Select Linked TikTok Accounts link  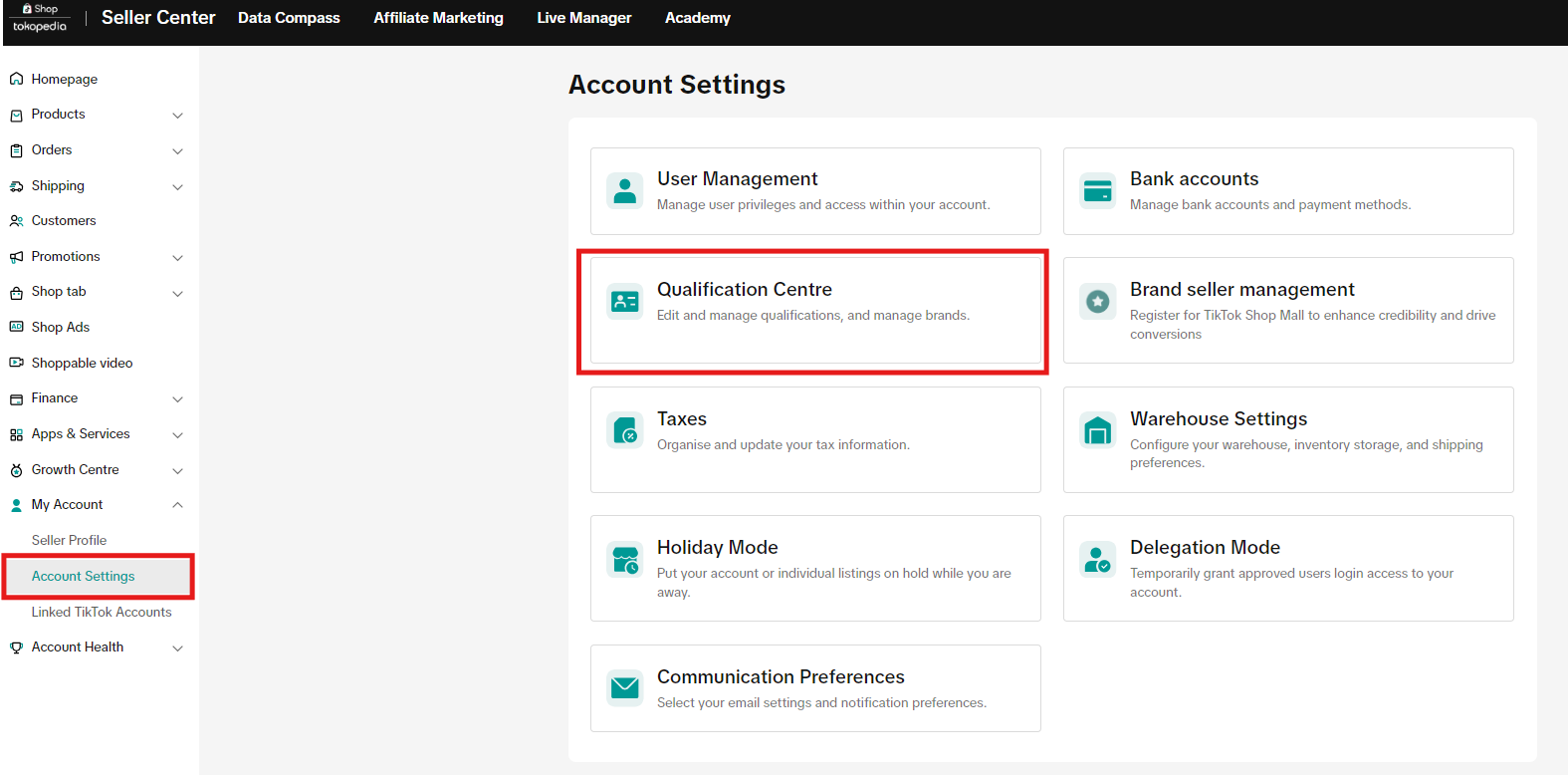[x=102, y=612]
